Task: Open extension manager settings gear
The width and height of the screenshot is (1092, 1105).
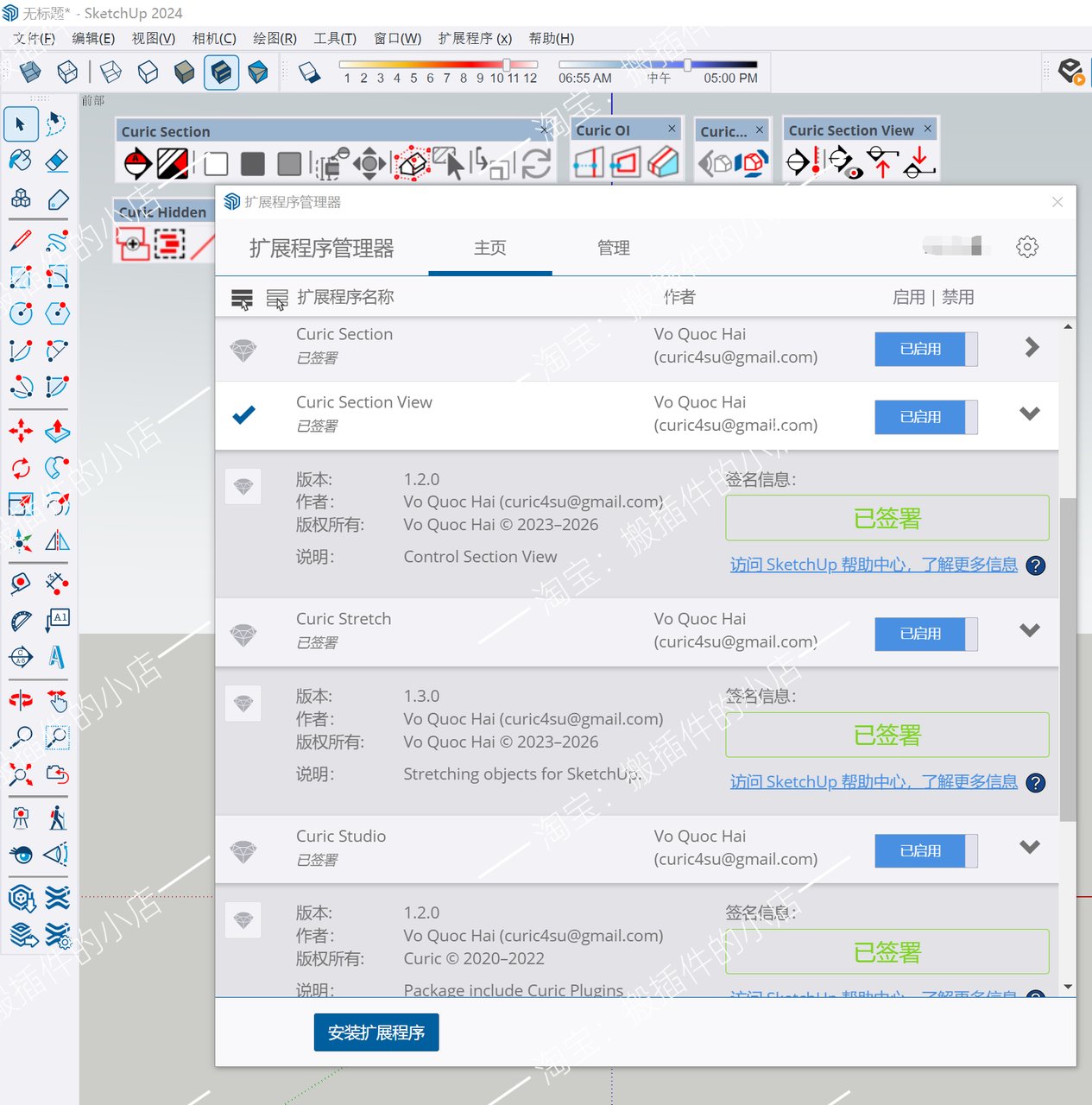Action: (x=1027, y=247)
